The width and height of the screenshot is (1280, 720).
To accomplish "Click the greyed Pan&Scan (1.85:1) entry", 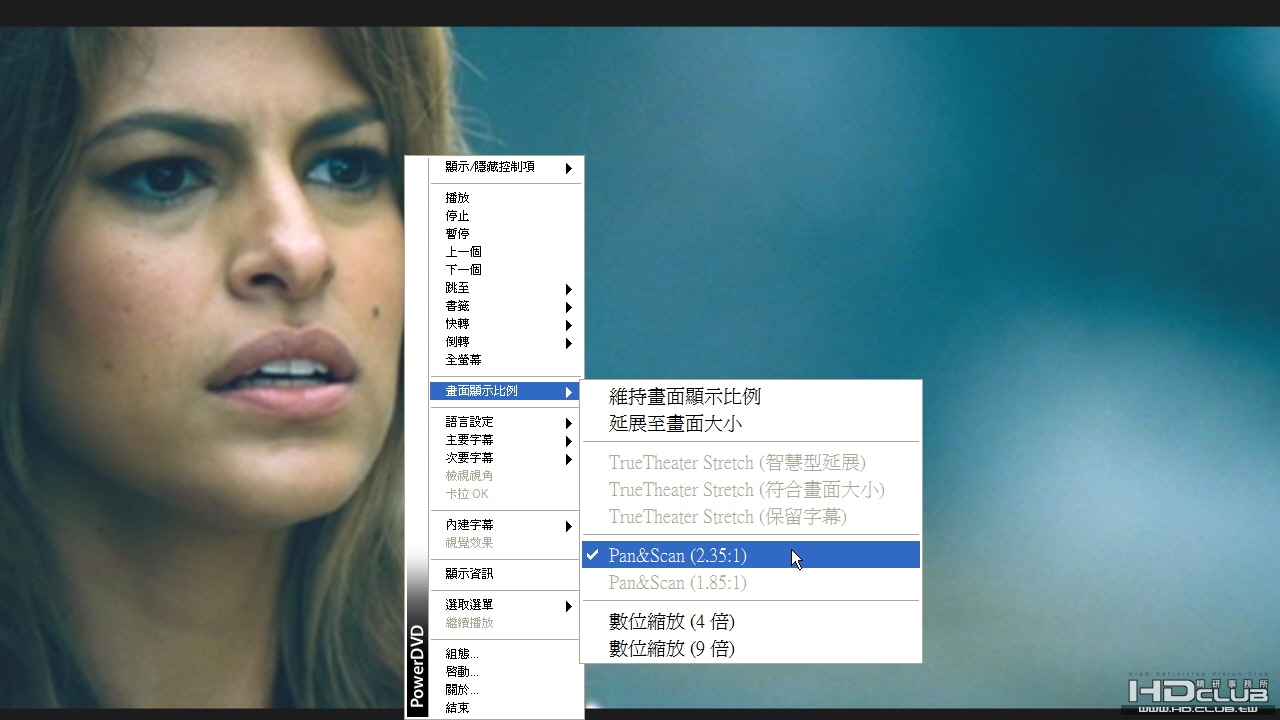I will click(x=750, y=582).
